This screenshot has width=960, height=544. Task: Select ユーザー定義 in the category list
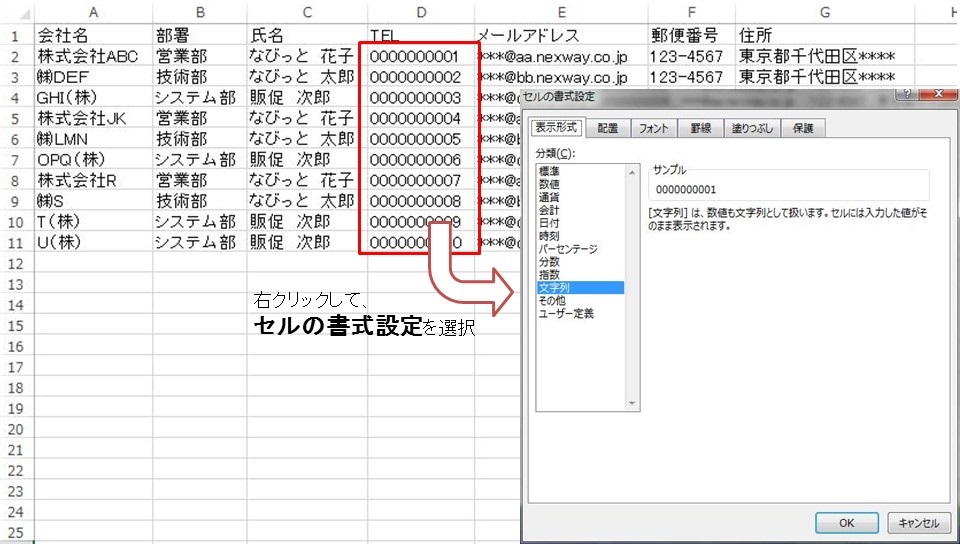click(566, 314)
